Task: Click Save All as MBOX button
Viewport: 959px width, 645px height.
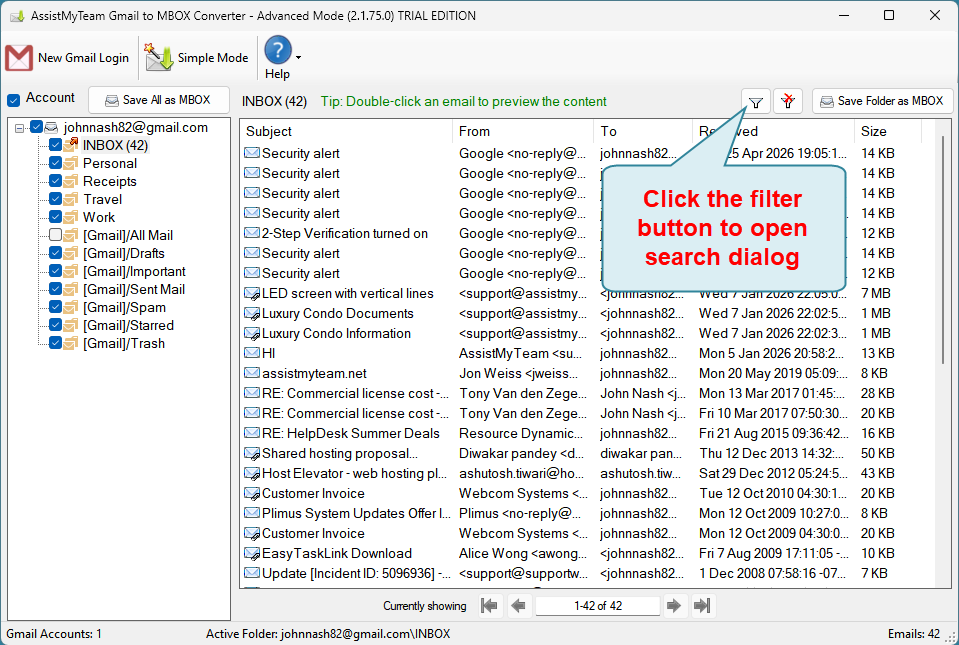Action: (x=159, y=100)
